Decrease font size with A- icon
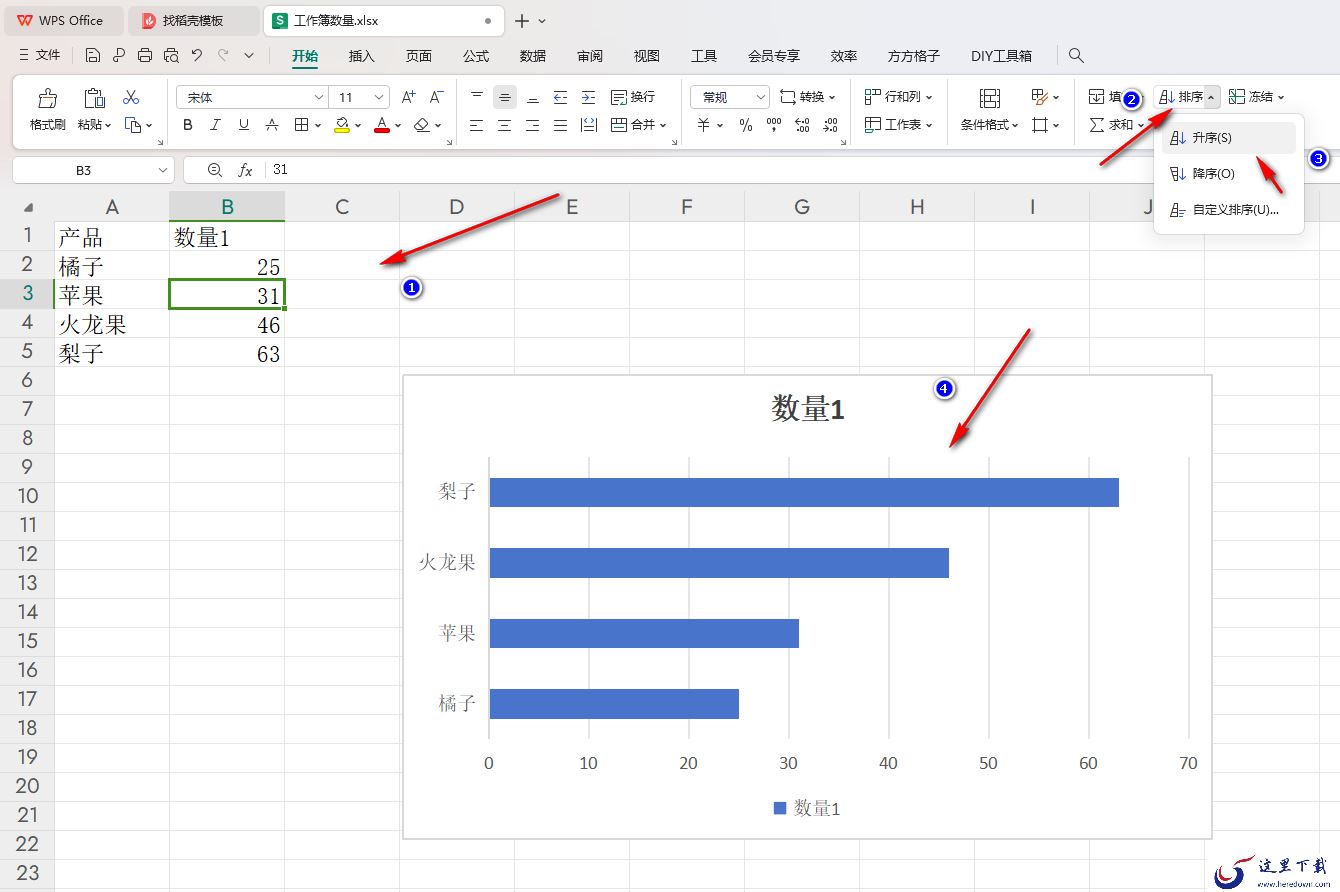The height and width of the screenshot is (892, 1340). 436,97
